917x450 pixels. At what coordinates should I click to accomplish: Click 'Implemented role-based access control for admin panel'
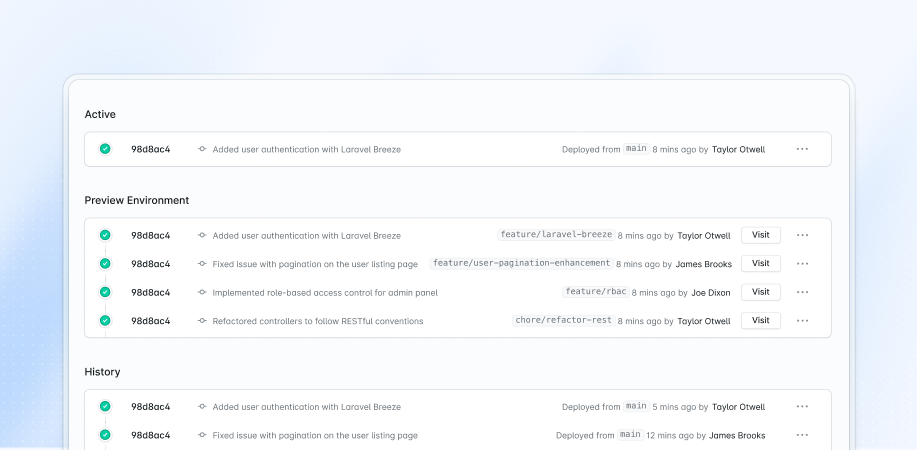(325, 293)
